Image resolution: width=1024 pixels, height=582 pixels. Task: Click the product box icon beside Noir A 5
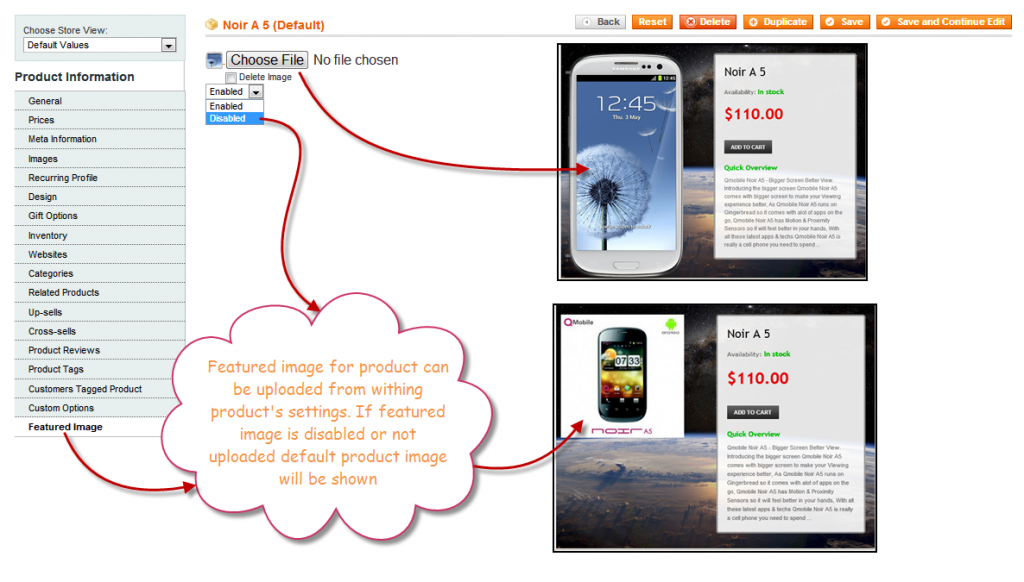[211, 25]
